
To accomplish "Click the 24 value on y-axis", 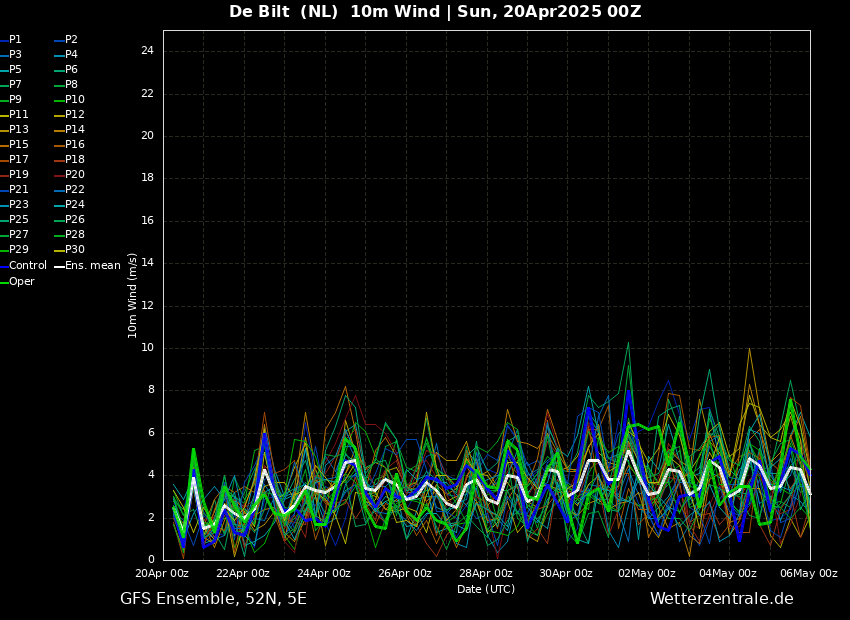I will (x=147, y=51).
